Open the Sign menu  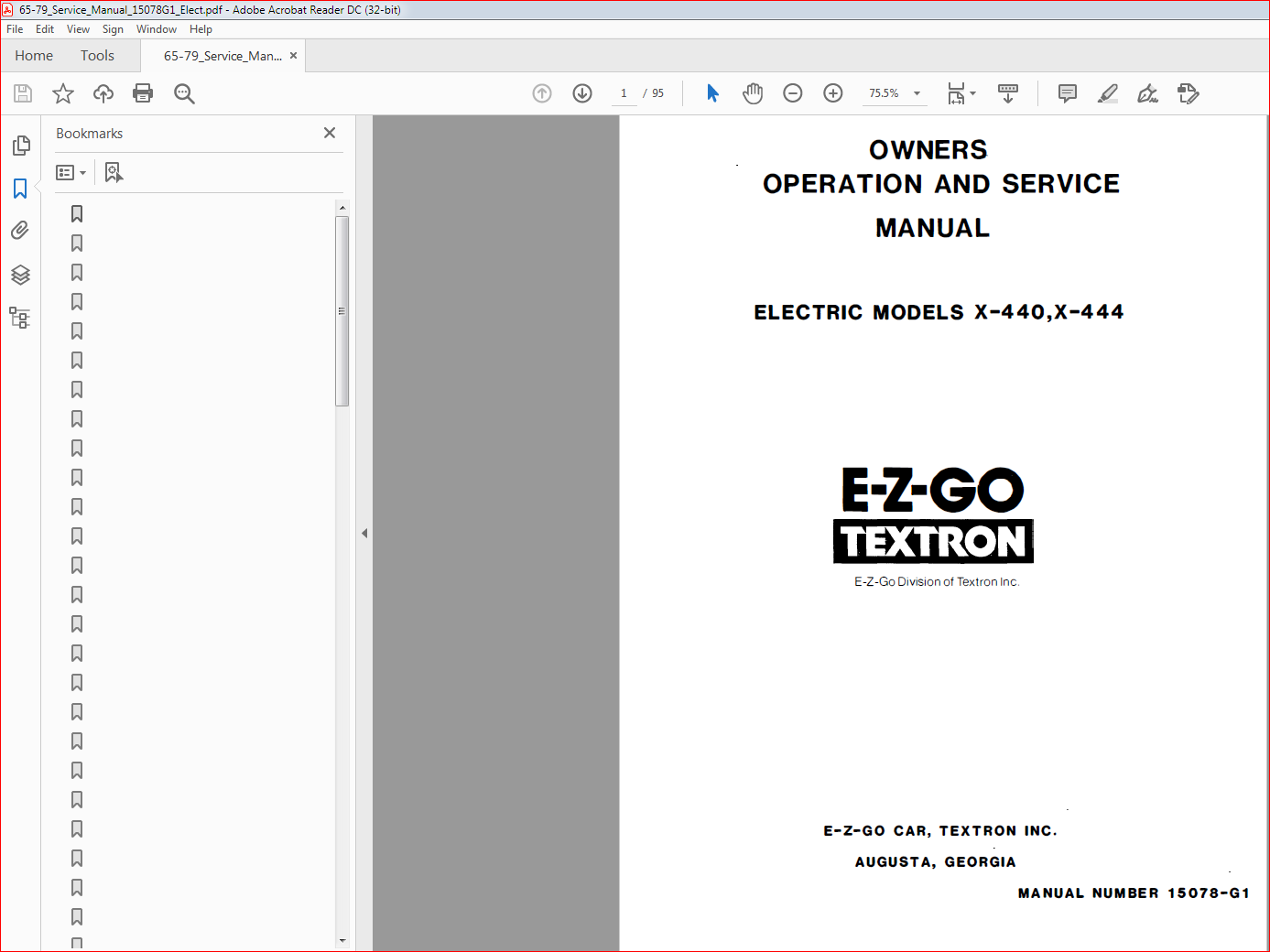[x=113, y=29]
